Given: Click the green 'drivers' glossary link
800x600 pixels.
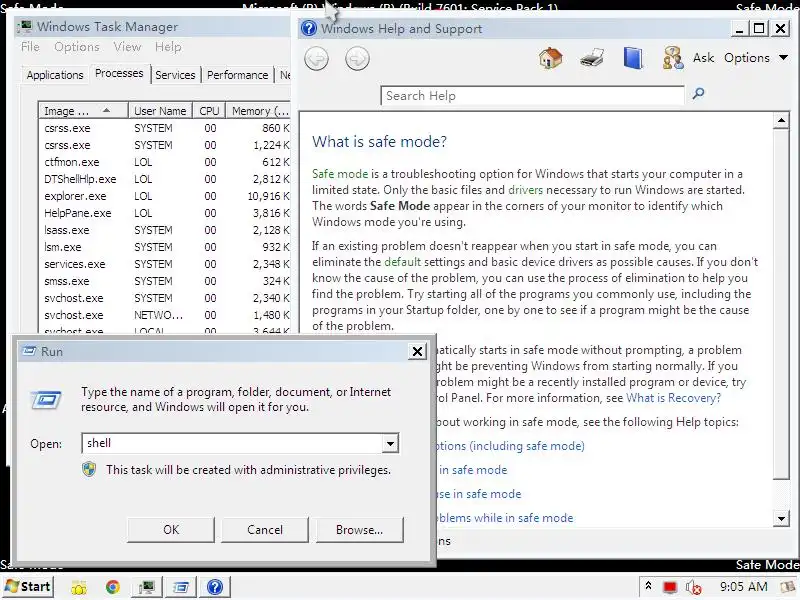Looking at the screenshot, I should (525, 190).
